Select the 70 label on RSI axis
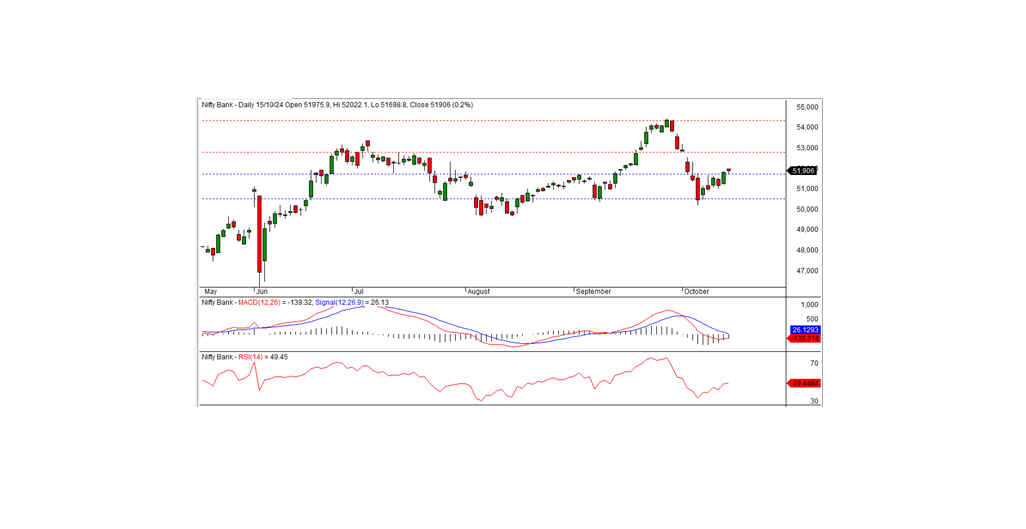This screenshot has height=529, width=1026. (814, 363)
